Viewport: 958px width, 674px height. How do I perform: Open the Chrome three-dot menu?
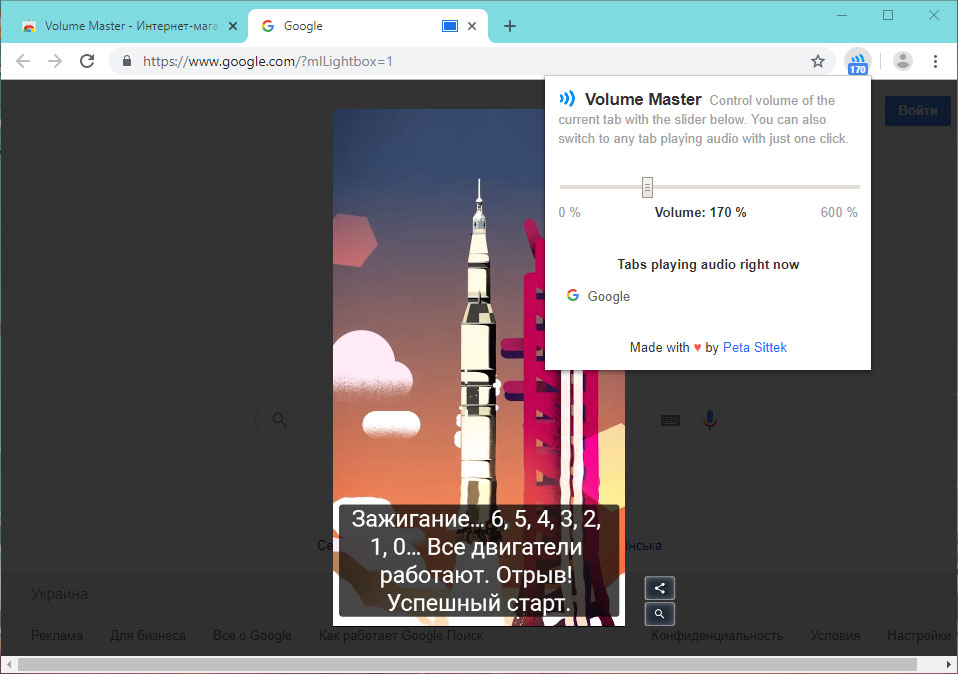[x=935, y=61]
